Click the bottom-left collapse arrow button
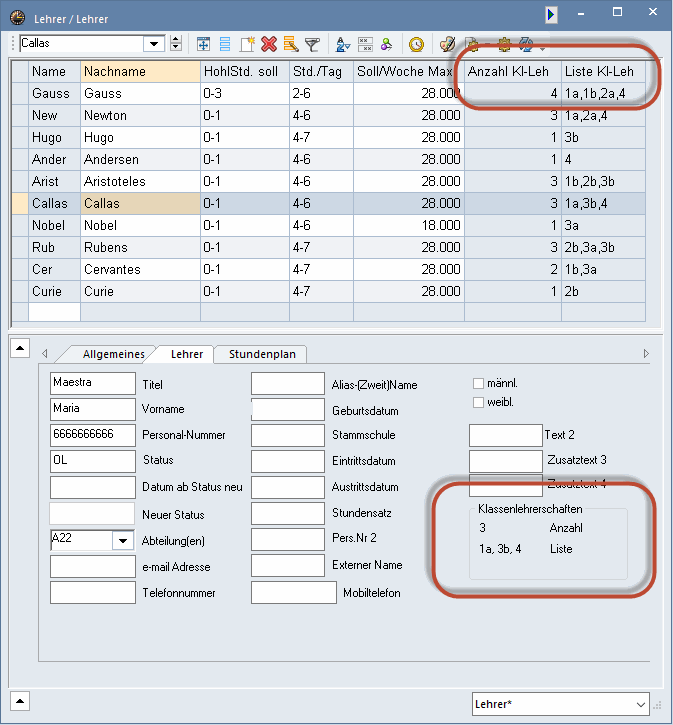The height and width of the screenshot is (725, 673). (20, 701)
